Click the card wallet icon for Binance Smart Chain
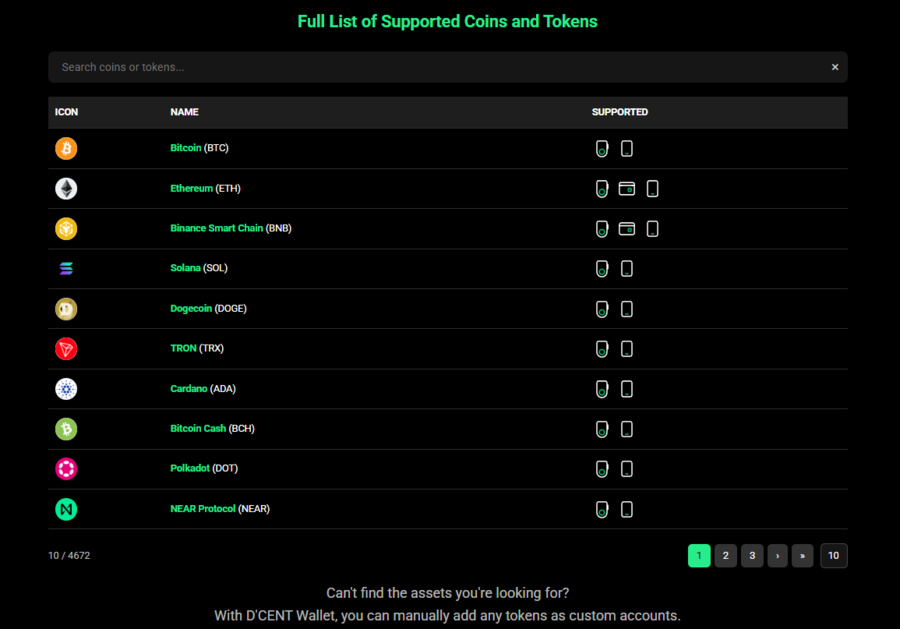900x629 pixels. 627,228
